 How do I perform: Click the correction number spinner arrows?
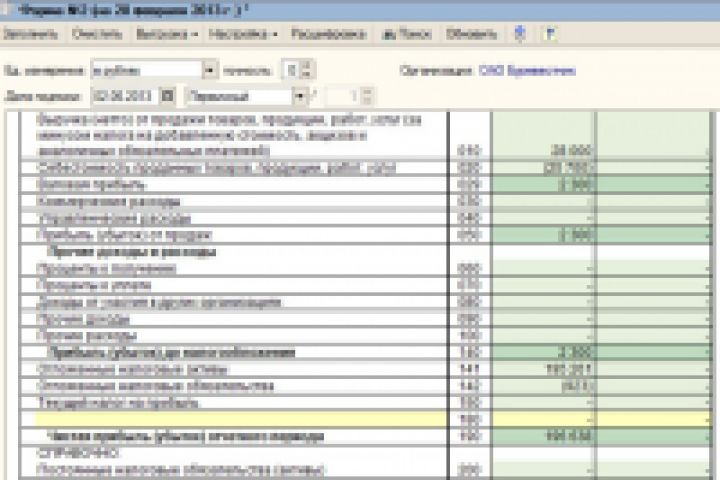366,96
